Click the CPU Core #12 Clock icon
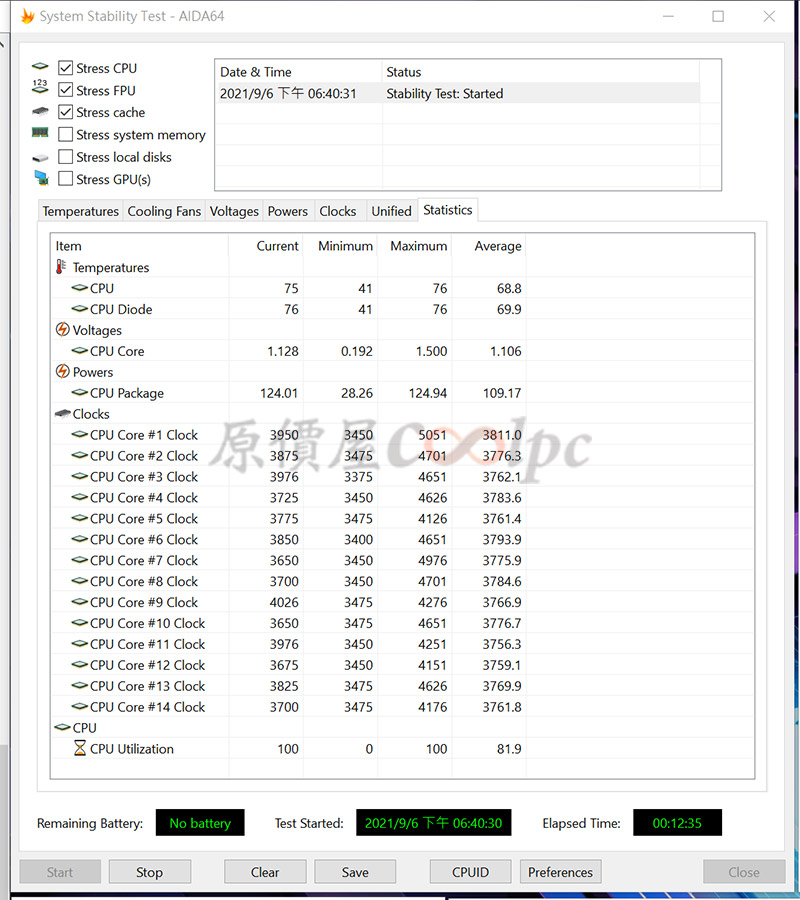800x900 pixels. click(79, 665)
